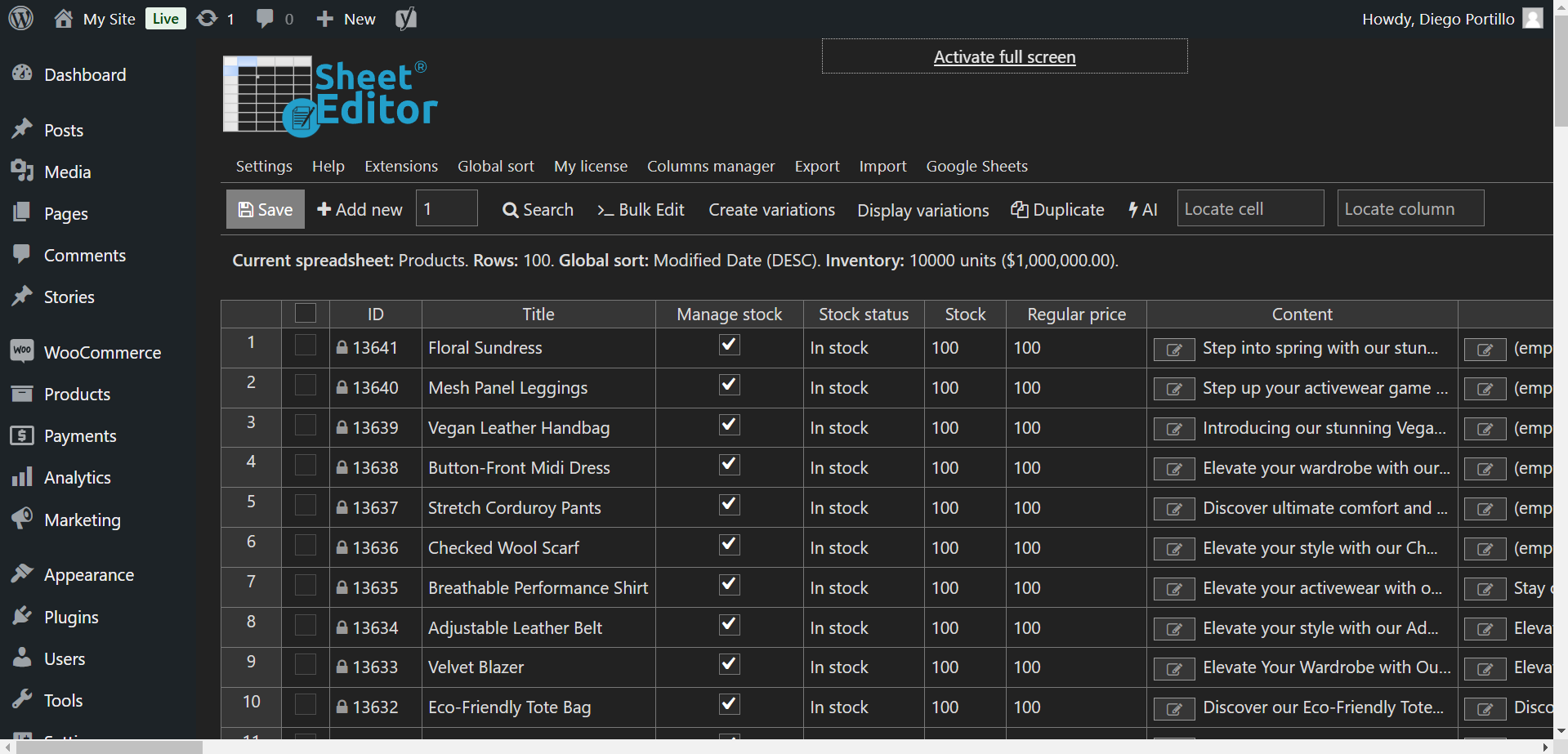The width and height of the screenshot is (1568, 754).
Task: Click Diego Portillo's user avatar
Action: 1533,18
